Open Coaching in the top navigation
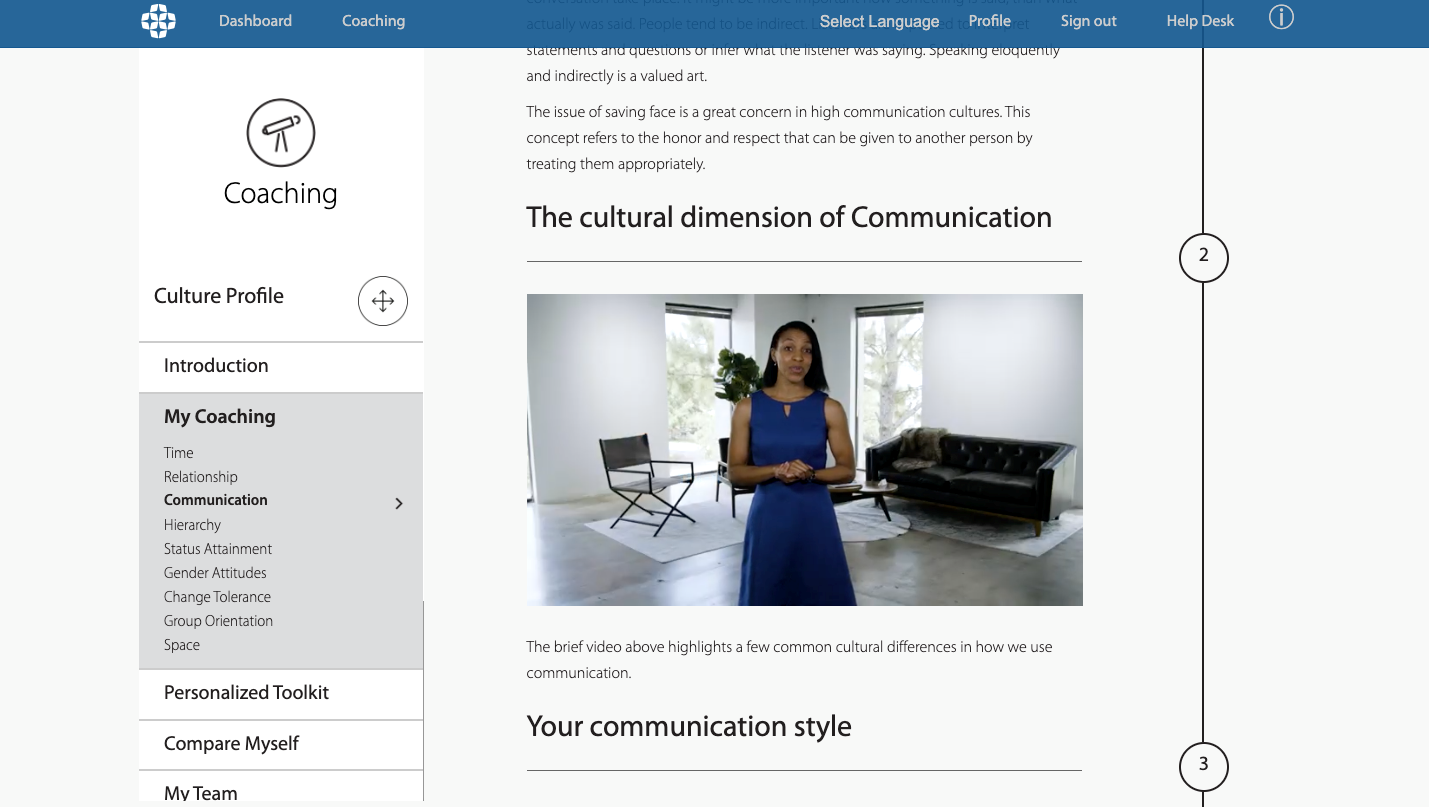Screen dimensions: 1429x807 pos(373,21)
